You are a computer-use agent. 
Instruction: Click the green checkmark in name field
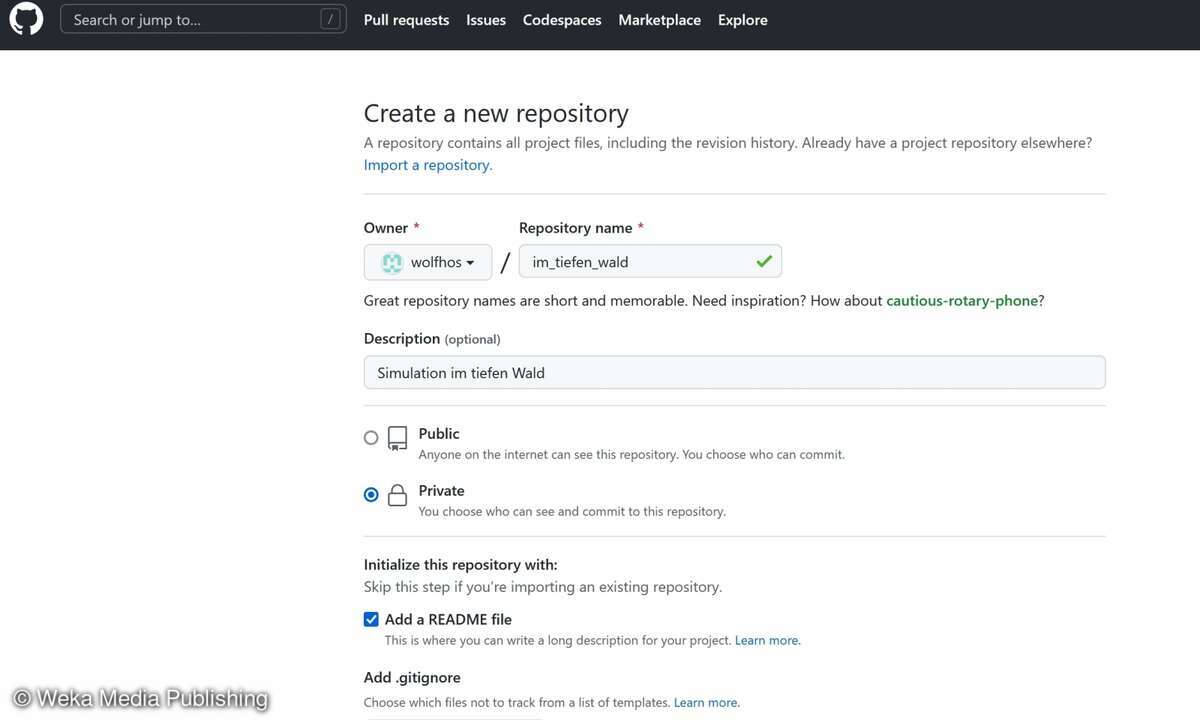[x=764, y=261]
